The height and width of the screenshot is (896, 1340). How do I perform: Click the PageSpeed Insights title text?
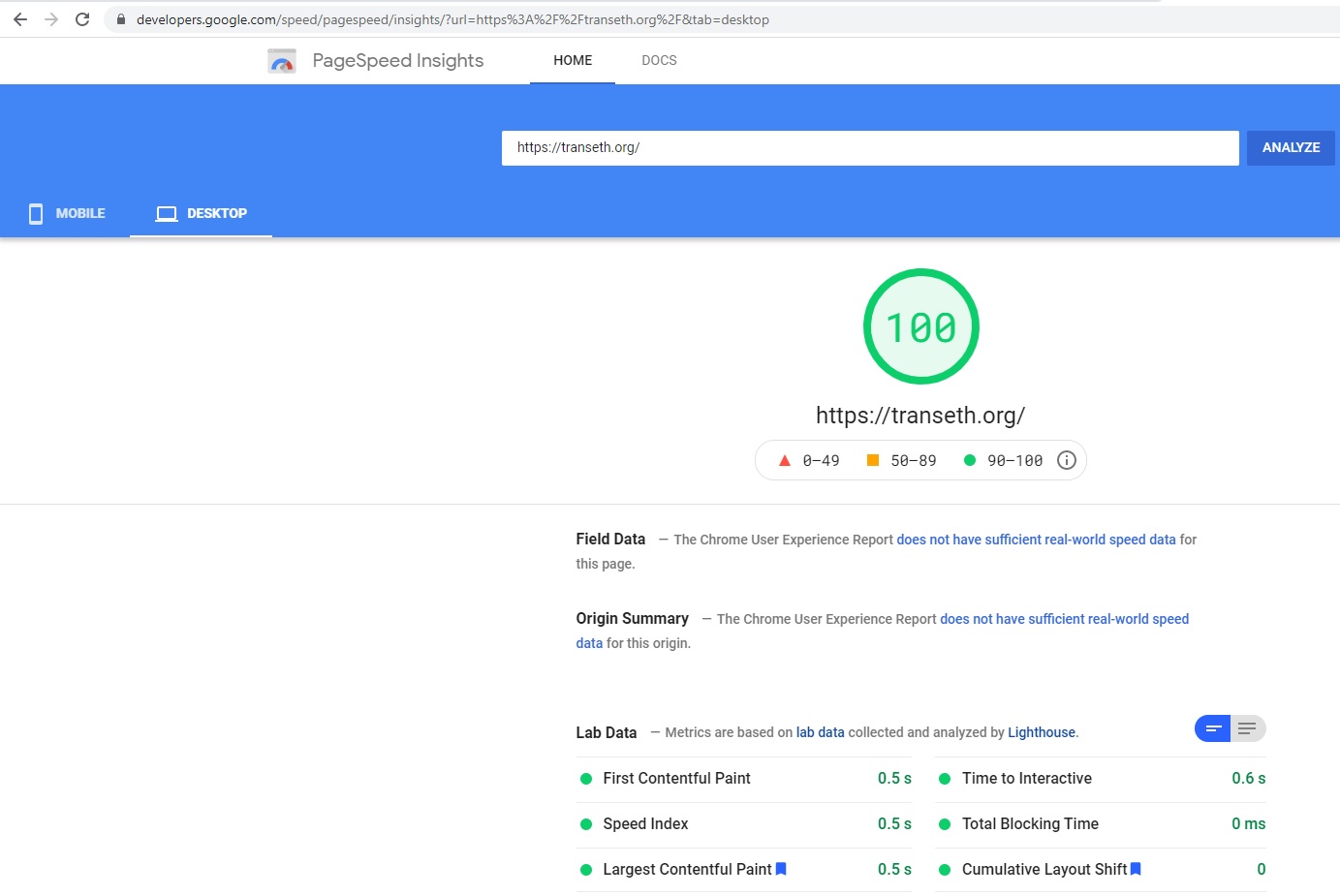[x=398, y=60]
